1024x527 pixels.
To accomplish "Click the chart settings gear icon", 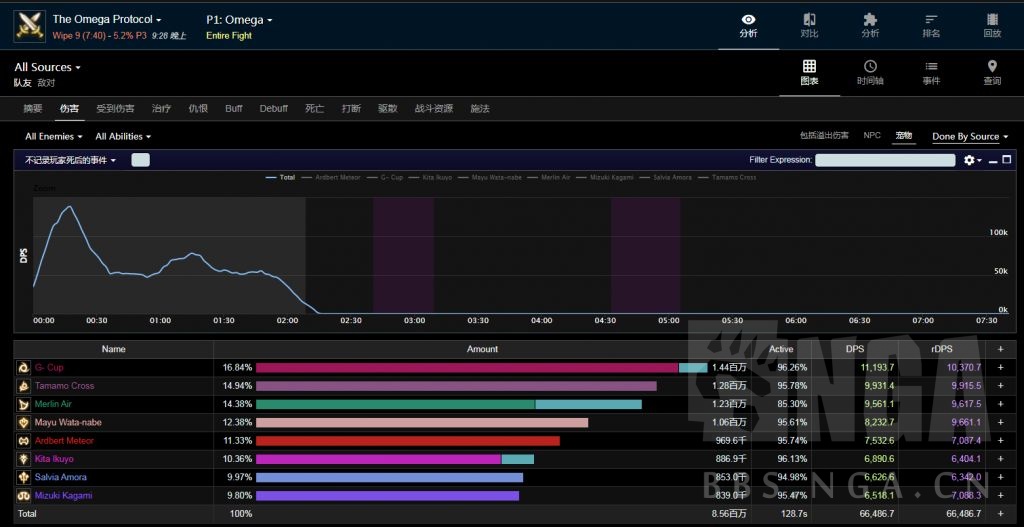I will 970,160.
